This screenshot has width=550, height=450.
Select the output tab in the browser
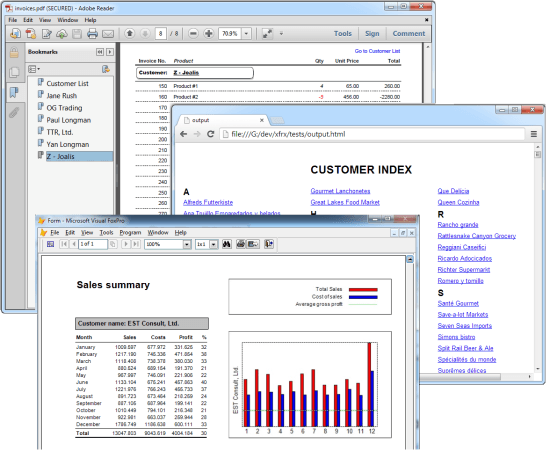click(x=223, y=120)
